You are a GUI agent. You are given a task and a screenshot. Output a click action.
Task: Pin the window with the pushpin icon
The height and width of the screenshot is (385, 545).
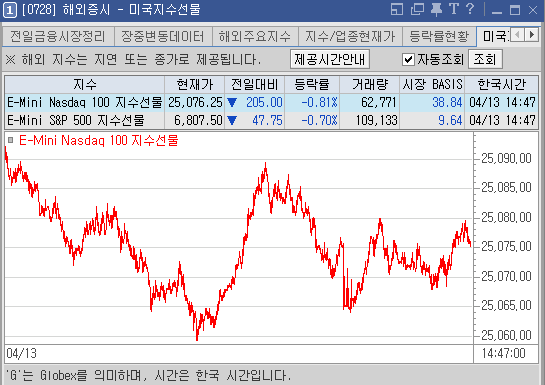pos(436,9)
